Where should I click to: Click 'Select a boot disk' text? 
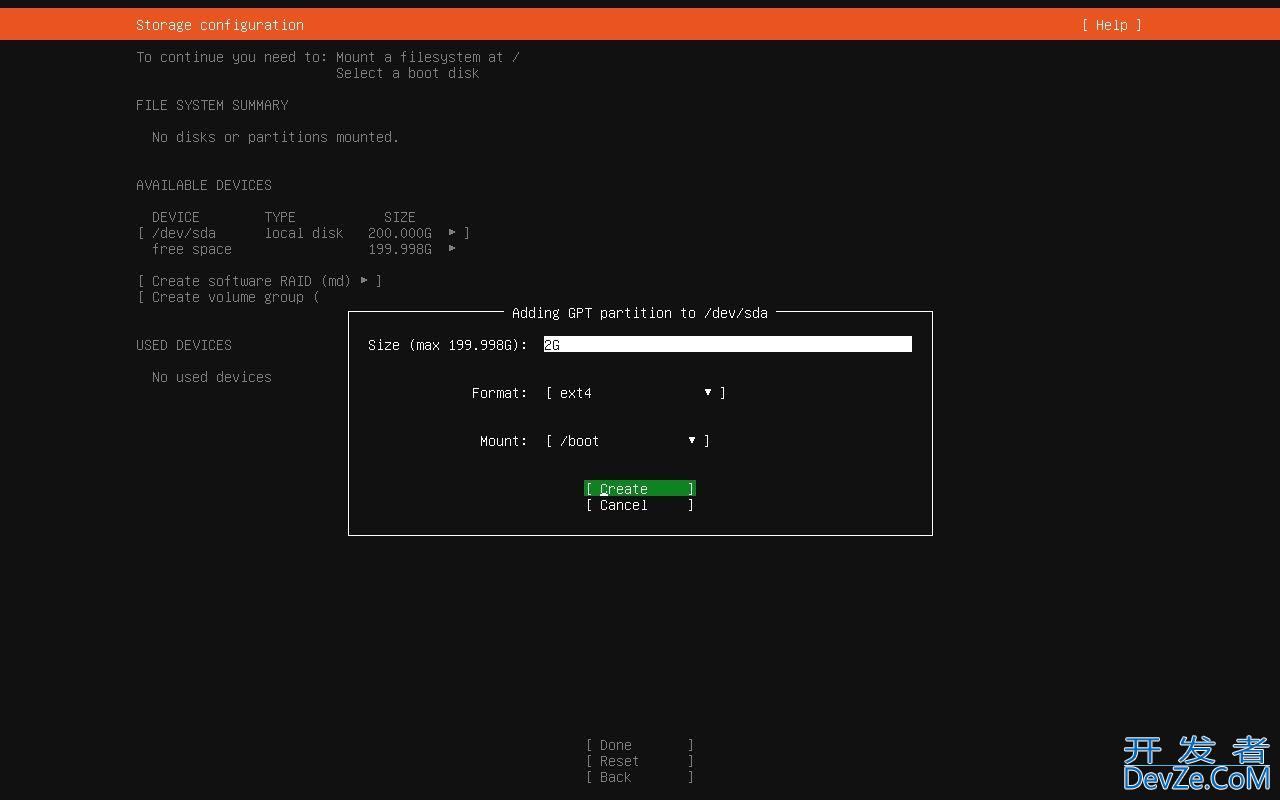[x=408, y=73]
